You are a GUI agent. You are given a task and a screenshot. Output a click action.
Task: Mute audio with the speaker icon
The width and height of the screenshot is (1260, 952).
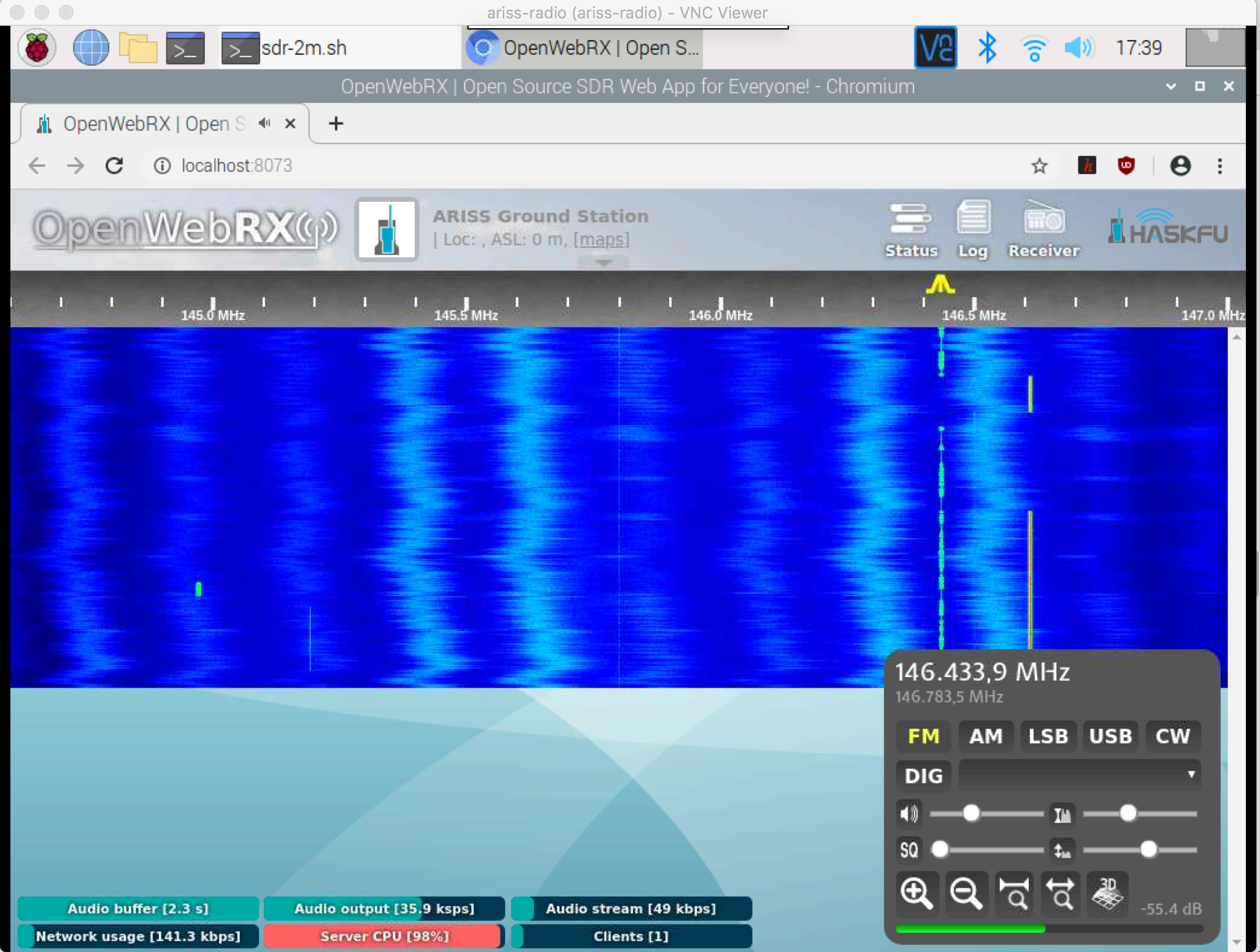click(909, 814)
